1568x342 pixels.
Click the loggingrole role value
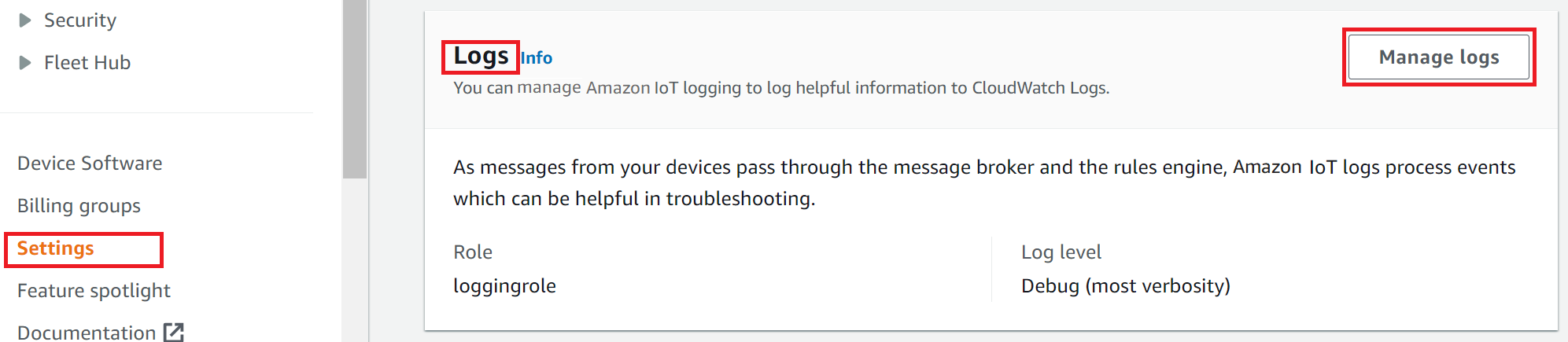click(x=504, y=286)
